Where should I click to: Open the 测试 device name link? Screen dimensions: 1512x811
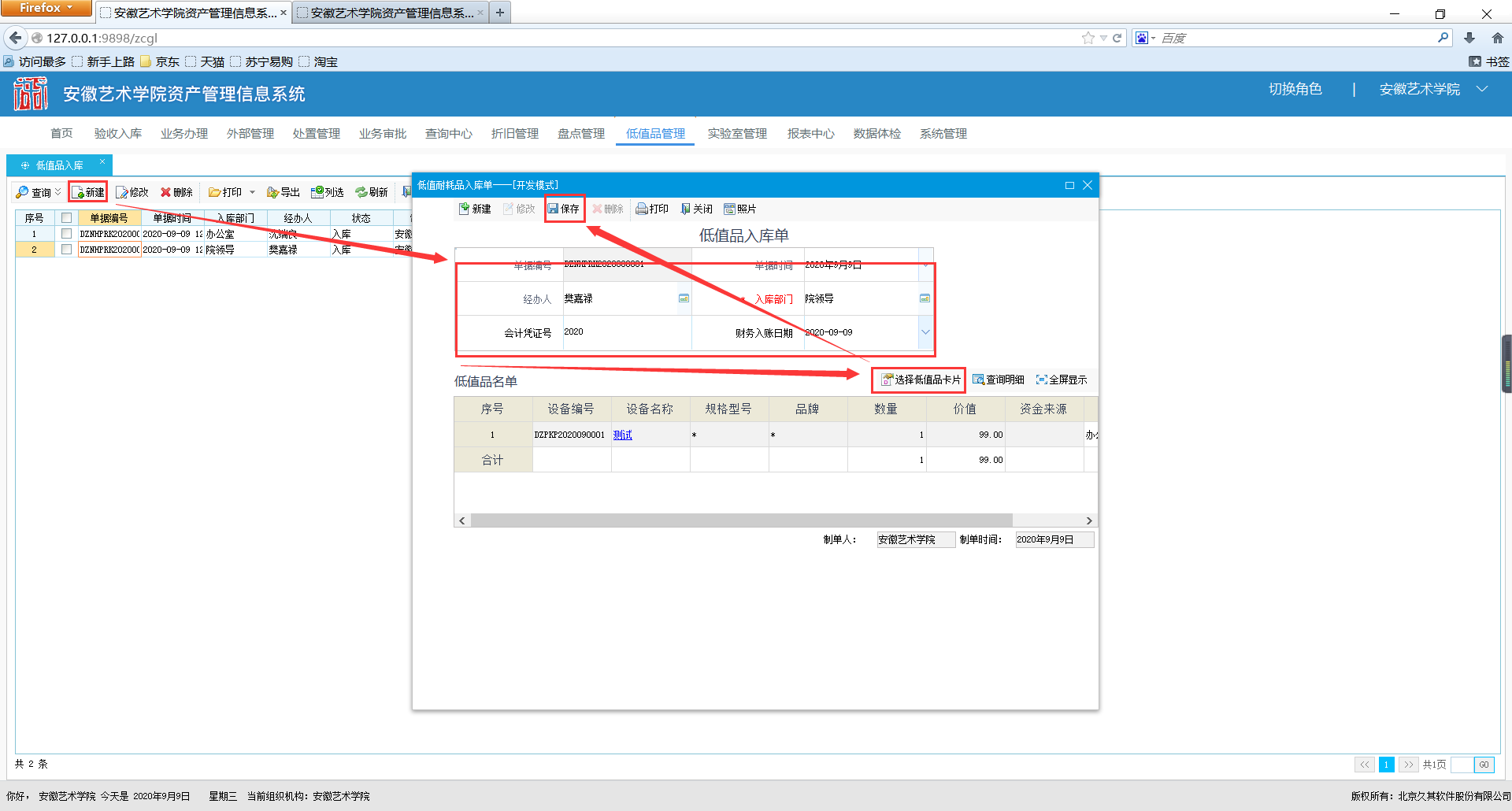622,435
